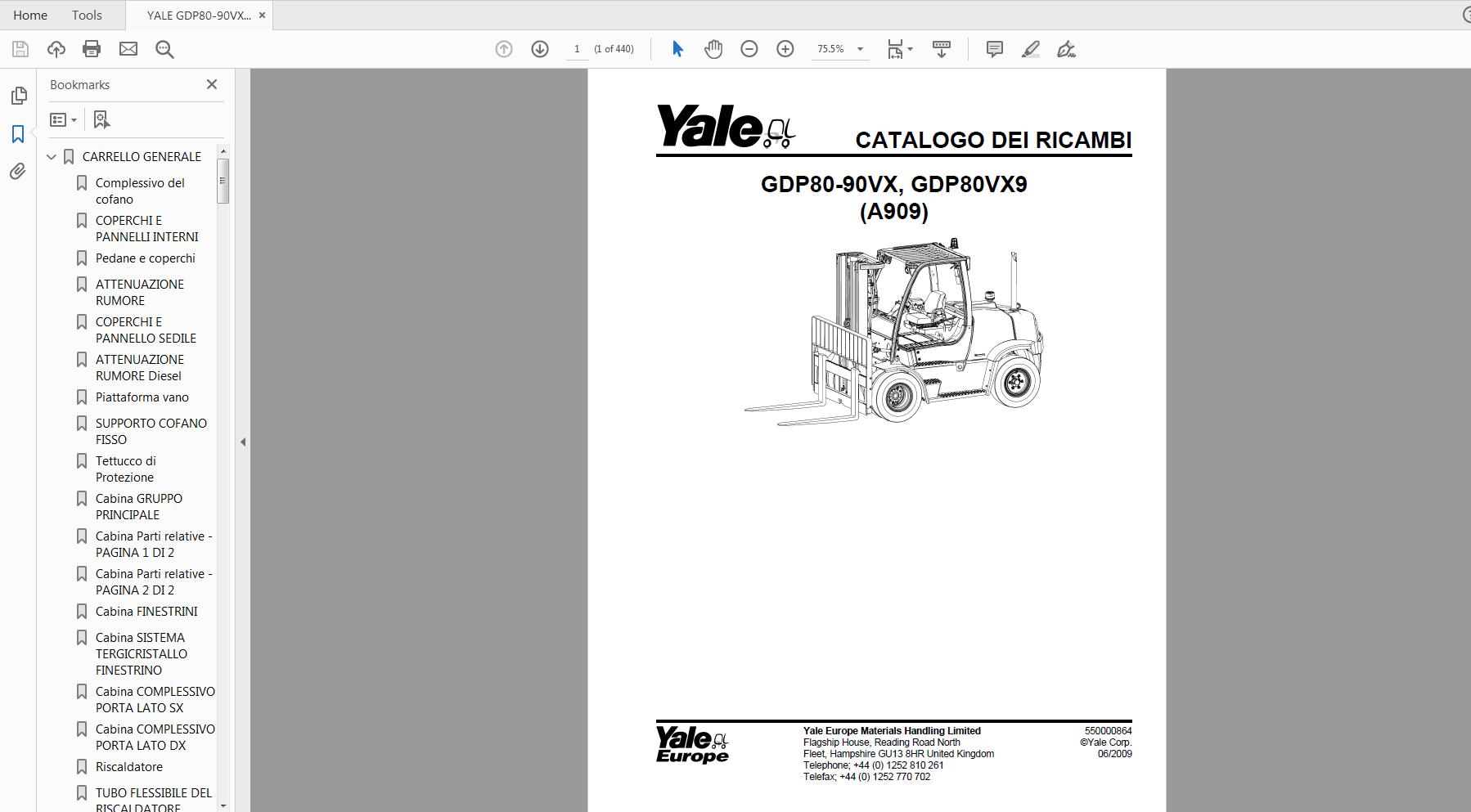
Task: Switch to the Home tab
Action: [x=29, y=15]
